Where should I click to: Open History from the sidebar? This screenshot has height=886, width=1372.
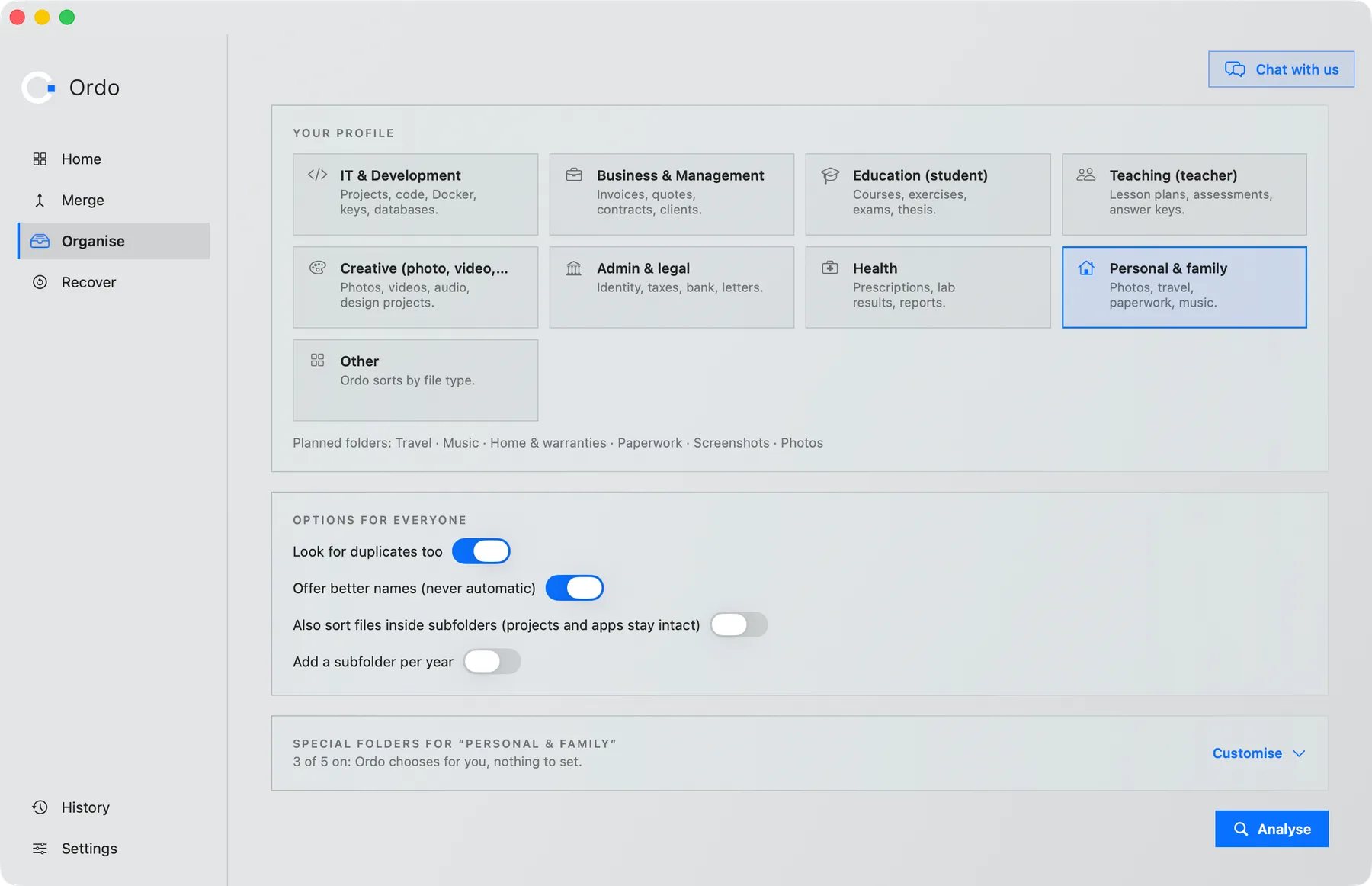114,807
